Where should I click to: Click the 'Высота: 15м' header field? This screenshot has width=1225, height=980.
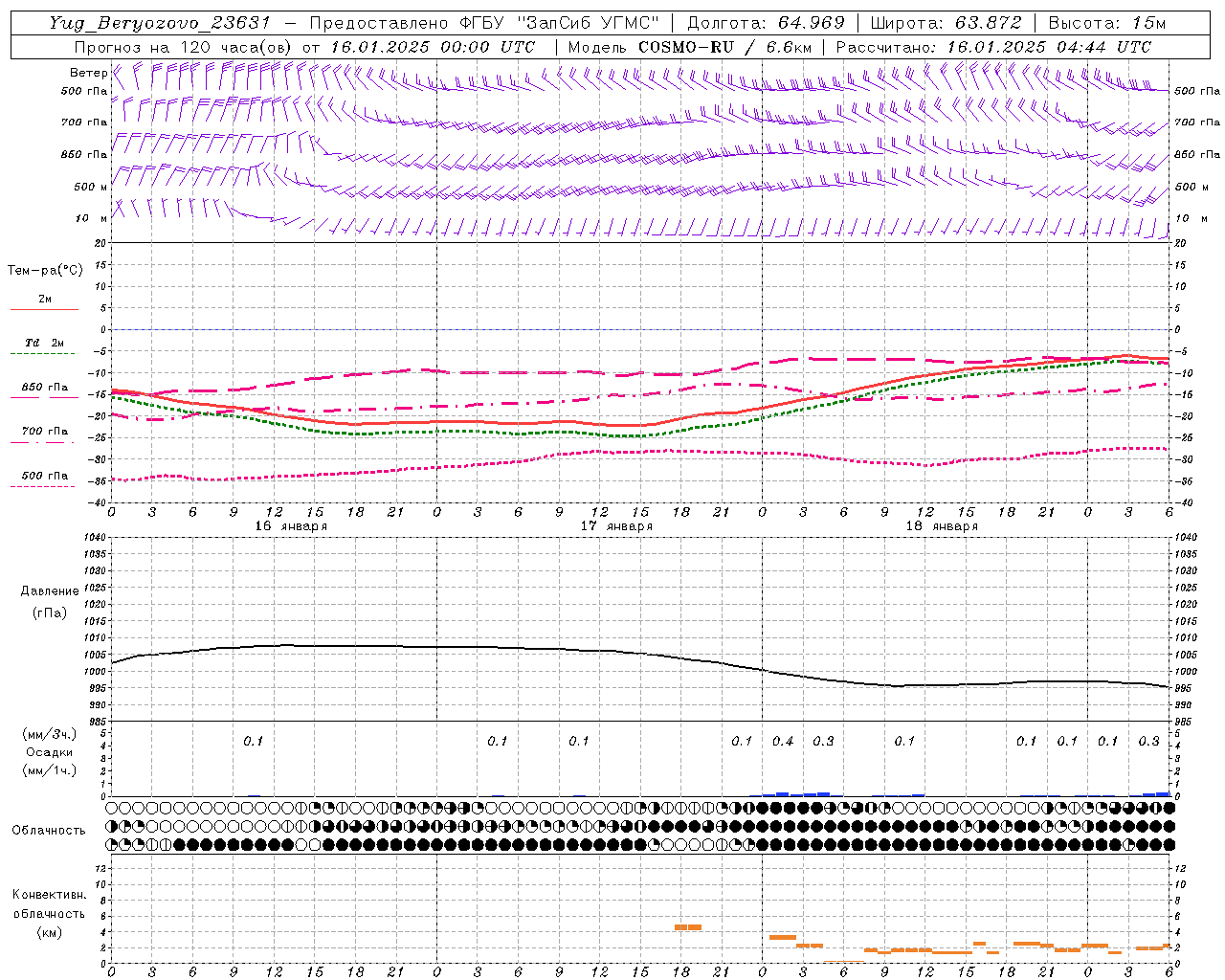1107,23
